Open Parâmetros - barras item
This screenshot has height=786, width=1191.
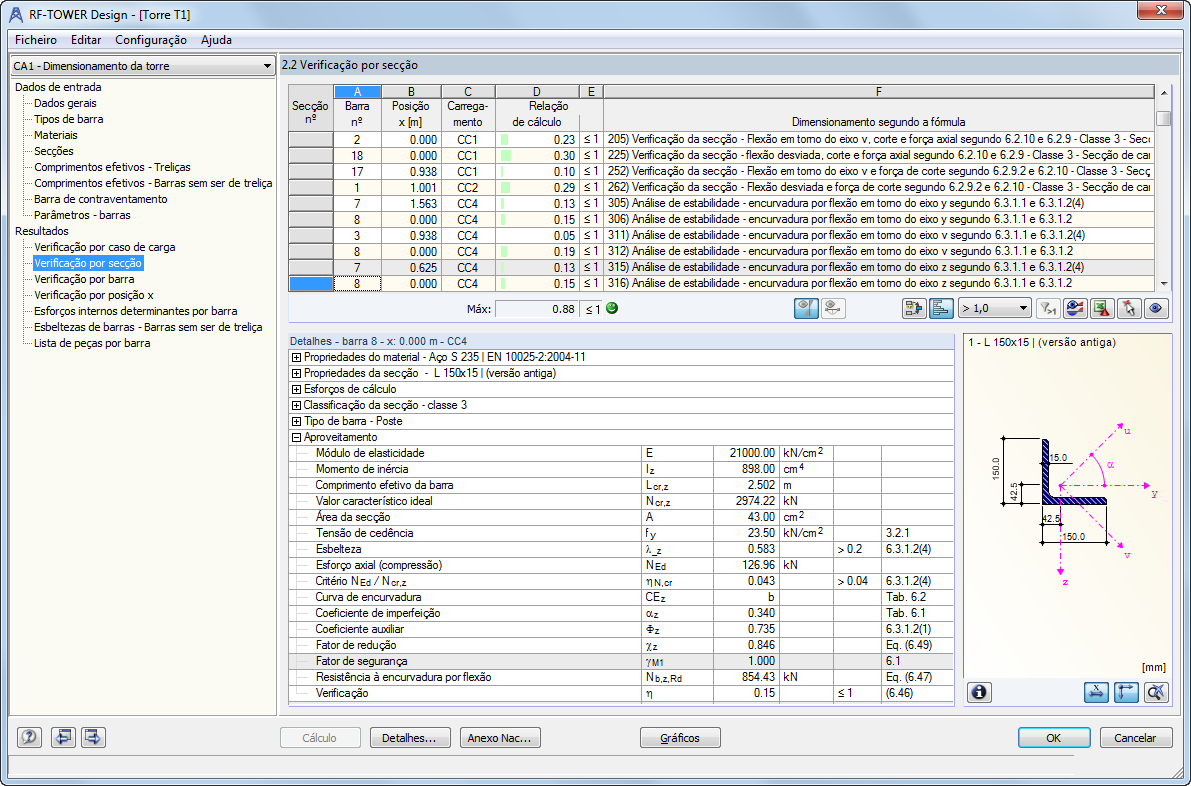point(82,215)
